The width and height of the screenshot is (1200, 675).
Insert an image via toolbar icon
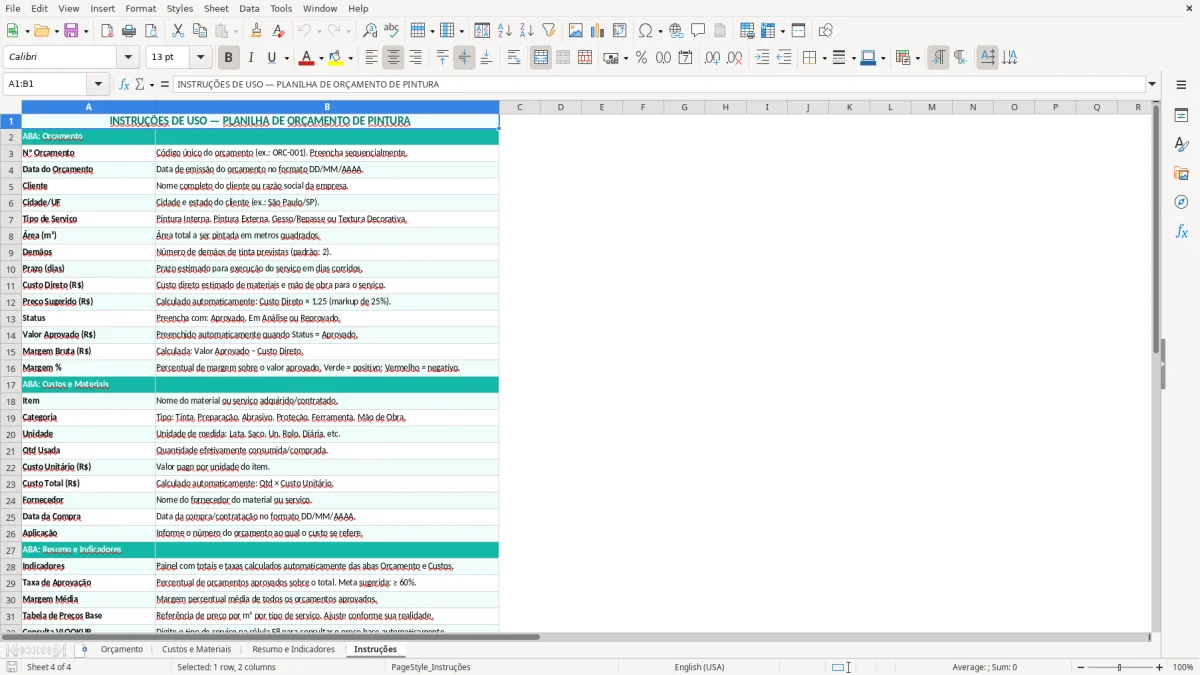[x=576, y=31]
